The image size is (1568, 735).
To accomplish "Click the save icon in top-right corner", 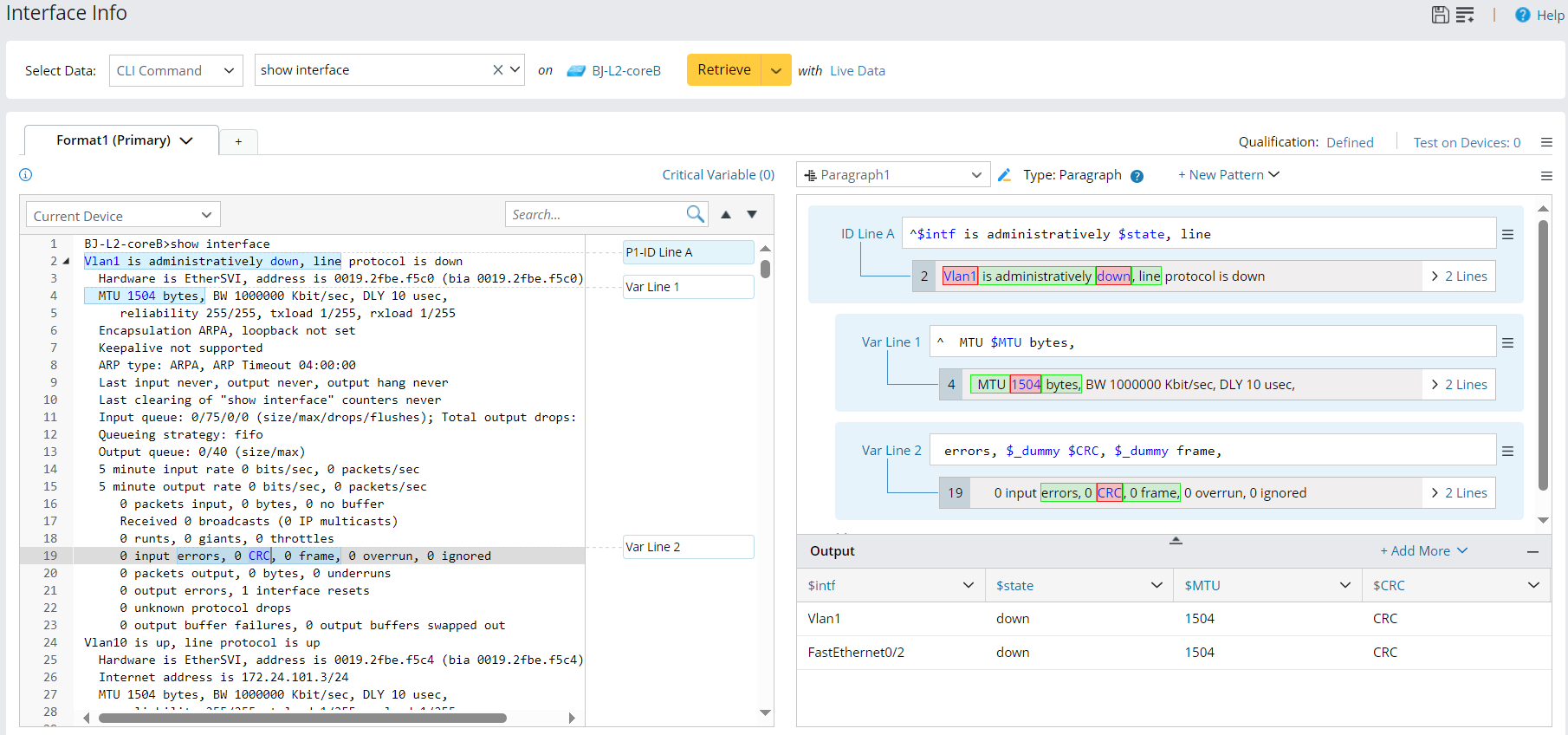I will coord(1440,15).
